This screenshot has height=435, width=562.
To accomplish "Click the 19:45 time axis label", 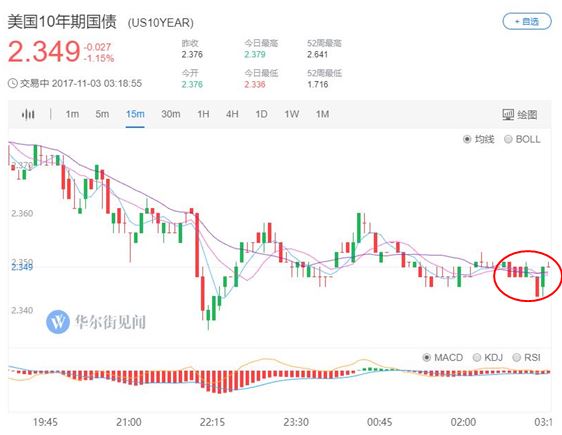I will pyautogui.click(x=45, y=422).
